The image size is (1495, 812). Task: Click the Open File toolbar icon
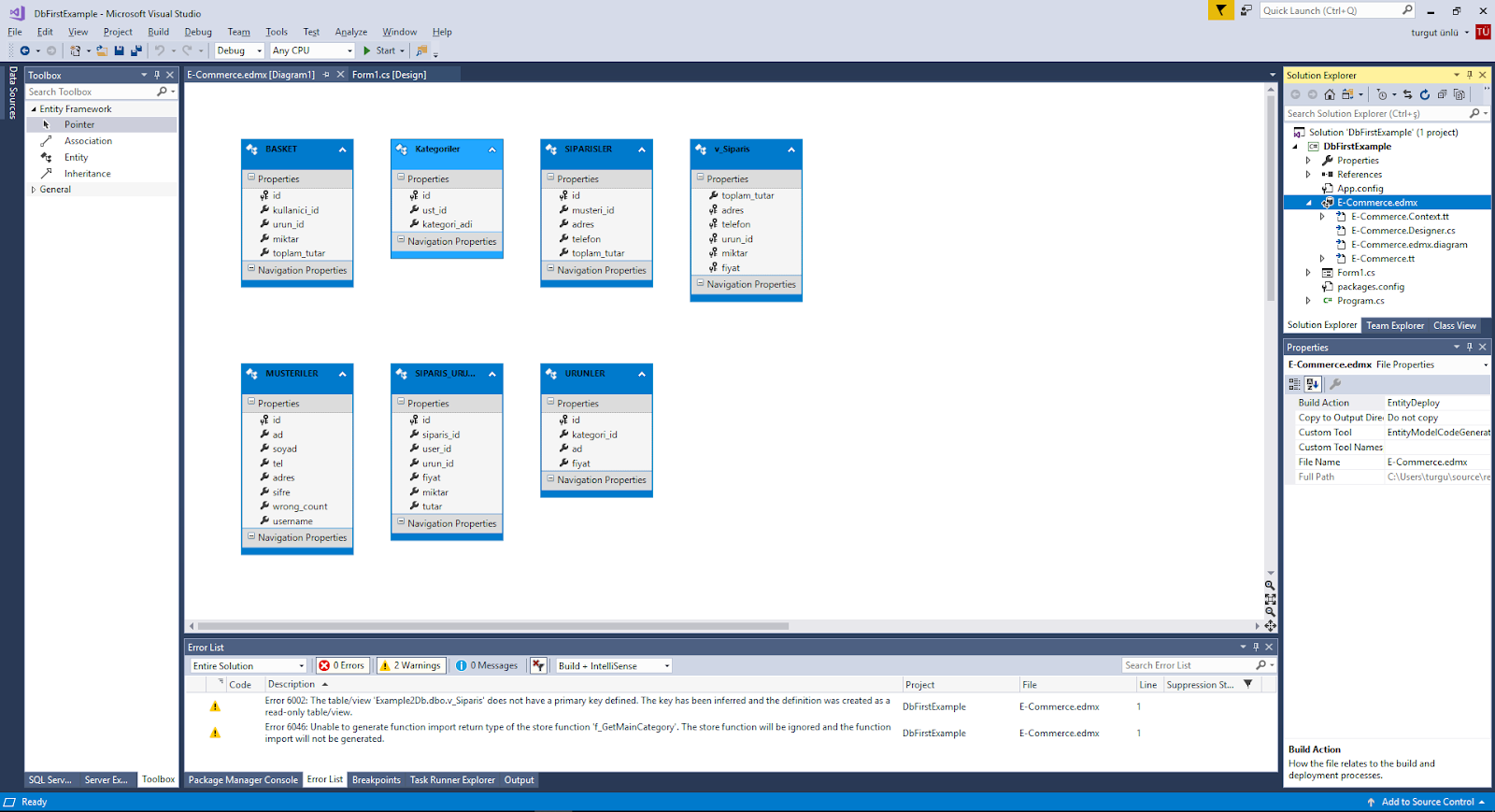pyautogui.click(x=102, y=50)
